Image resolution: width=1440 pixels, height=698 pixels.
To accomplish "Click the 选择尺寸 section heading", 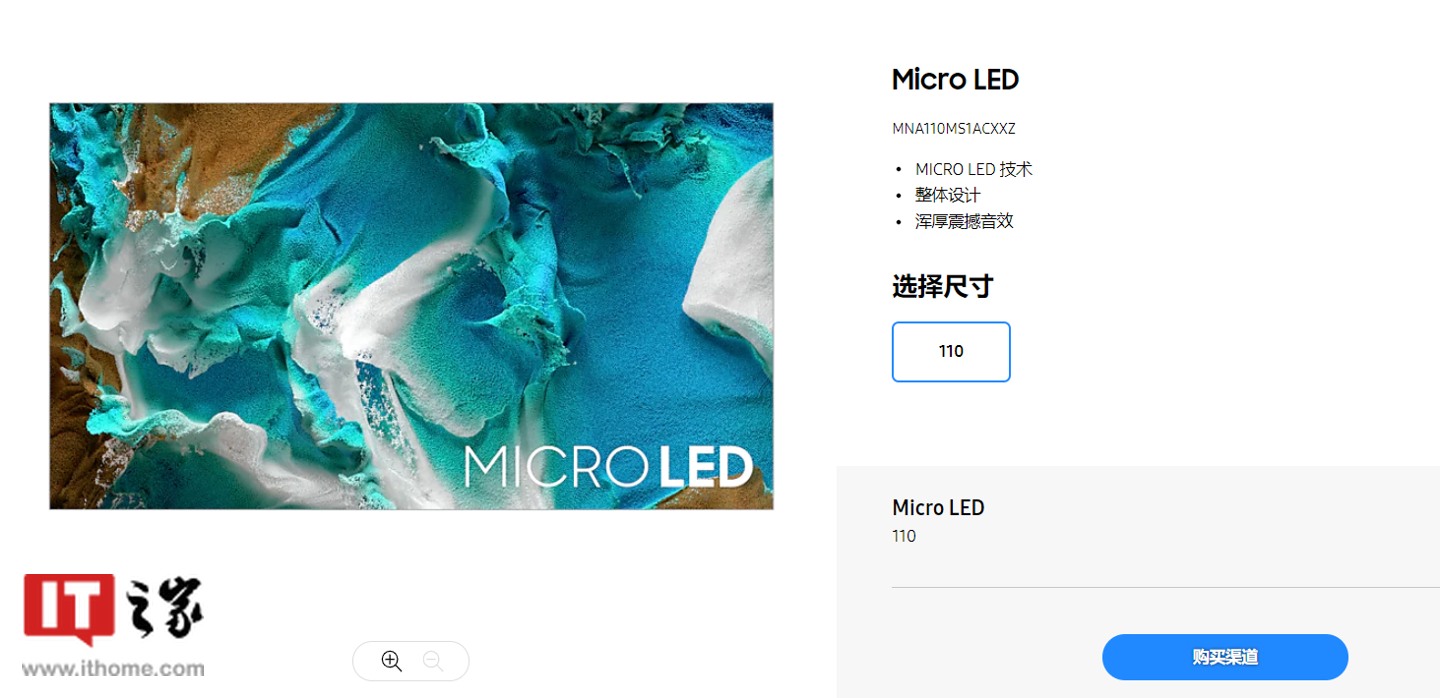I will coord(942,287).
